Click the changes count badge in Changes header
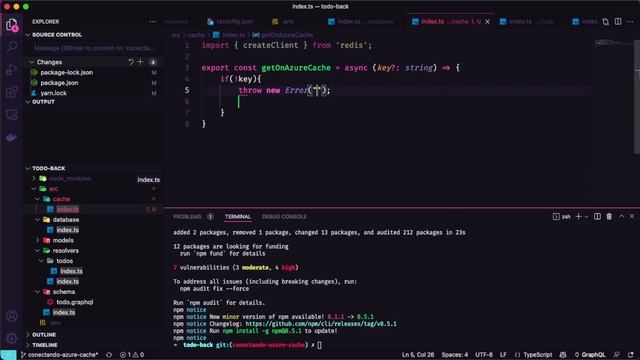Screen dimensions: 640x360 pyautogui.click(x=153, y=62)
